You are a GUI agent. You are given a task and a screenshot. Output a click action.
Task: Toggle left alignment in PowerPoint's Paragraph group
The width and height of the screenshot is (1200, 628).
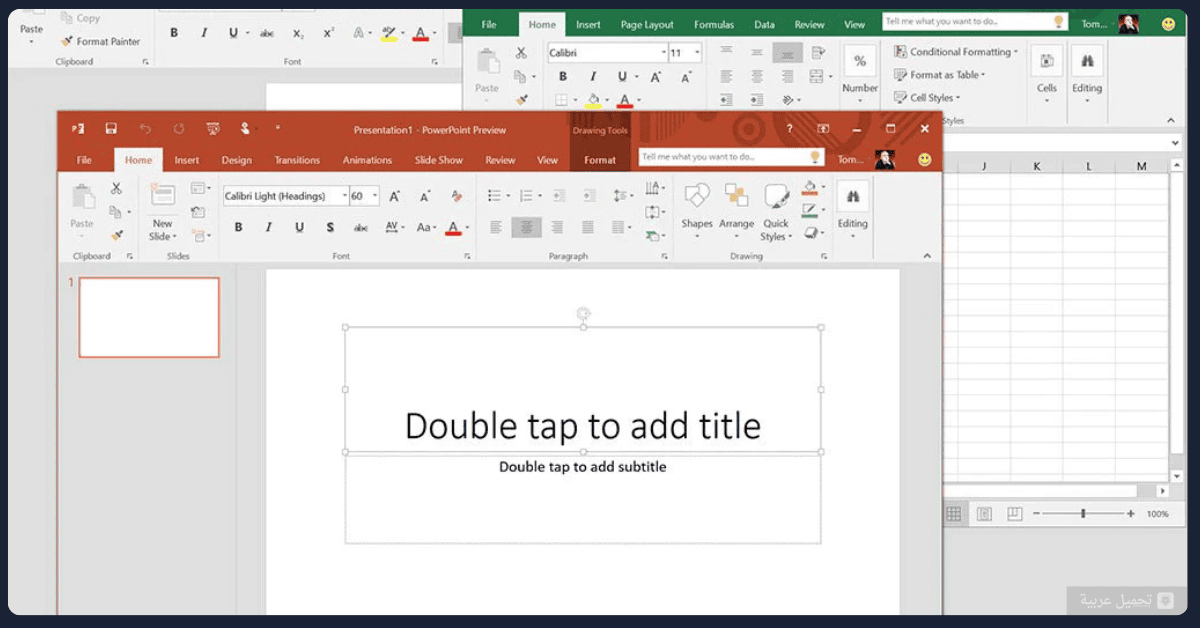pos(496,228)
